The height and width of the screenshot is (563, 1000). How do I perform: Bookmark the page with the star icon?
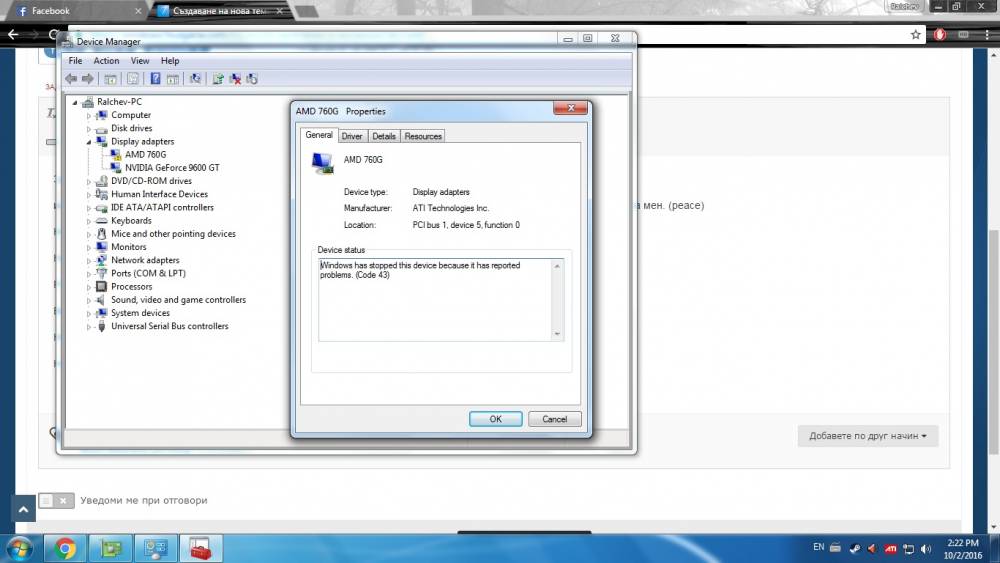[916, 34]
